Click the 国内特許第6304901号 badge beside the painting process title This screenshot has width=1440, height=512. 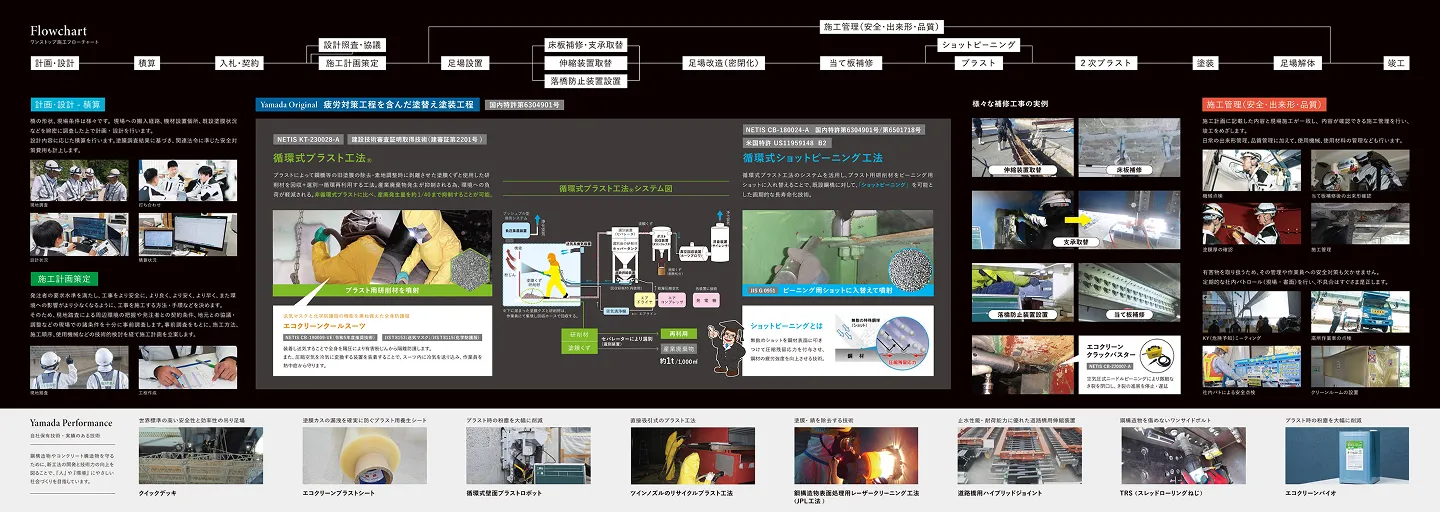[x=525, y=104]
